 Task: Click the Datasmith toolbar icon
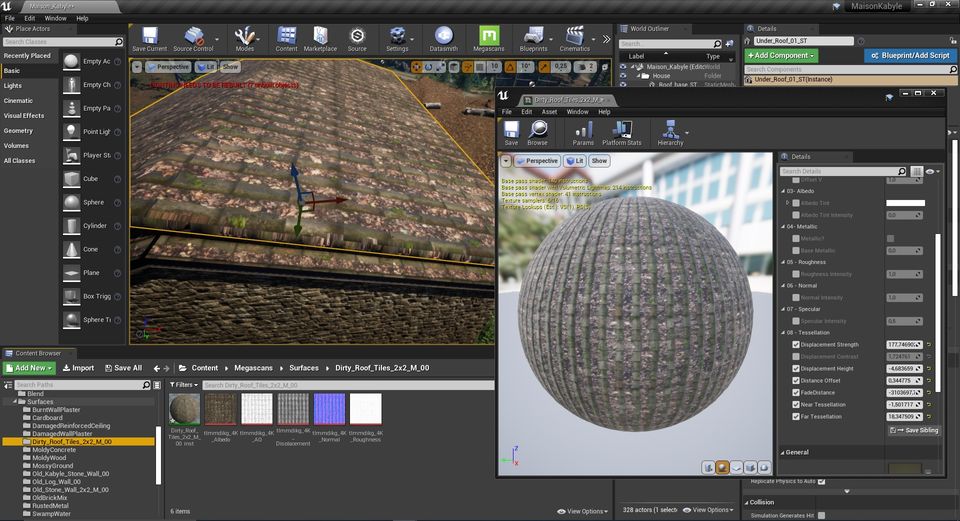pos(443,39)
